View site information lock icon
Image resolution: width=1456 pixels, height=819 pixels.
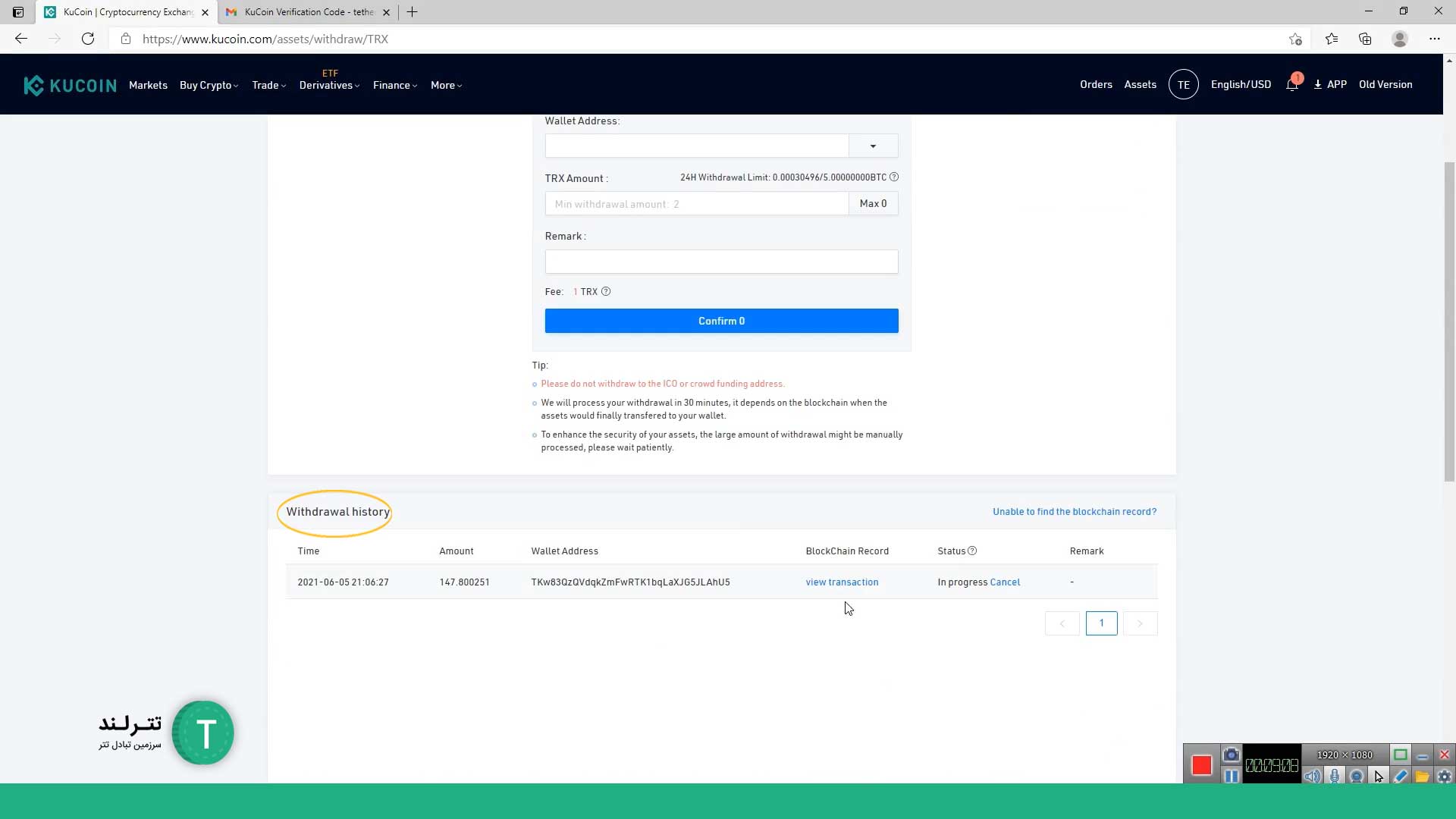coord(126,39)
